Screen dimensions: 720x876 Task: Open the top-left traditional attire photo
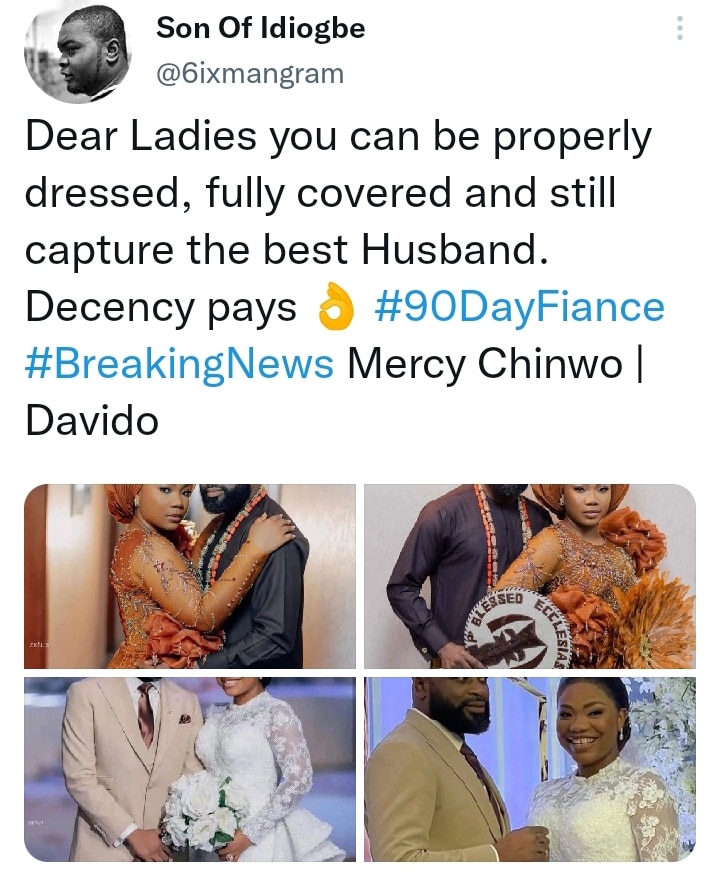(x=190, y=576)
